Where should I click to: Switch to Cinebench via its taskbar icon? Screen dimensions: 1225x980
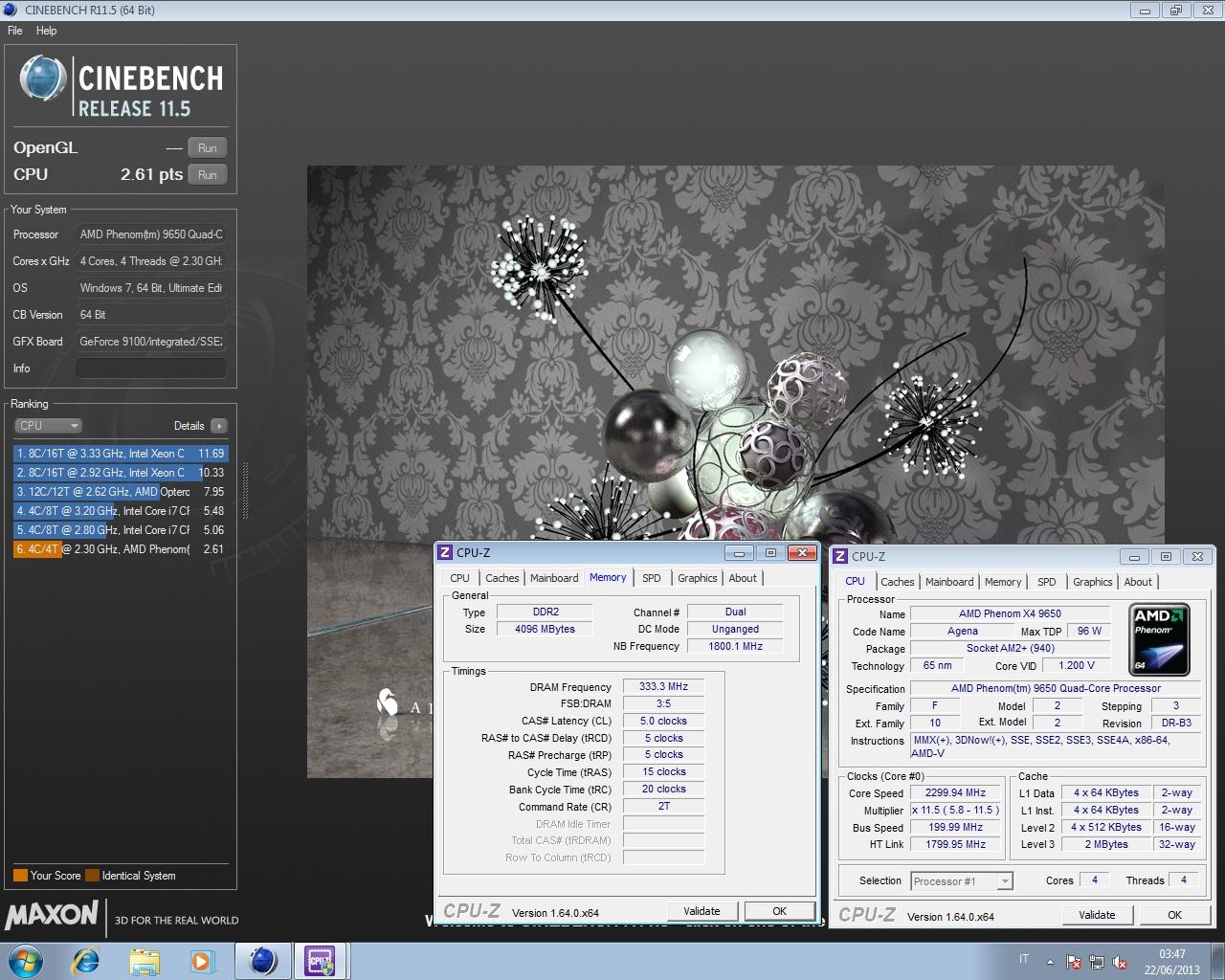tap(262, 961)
